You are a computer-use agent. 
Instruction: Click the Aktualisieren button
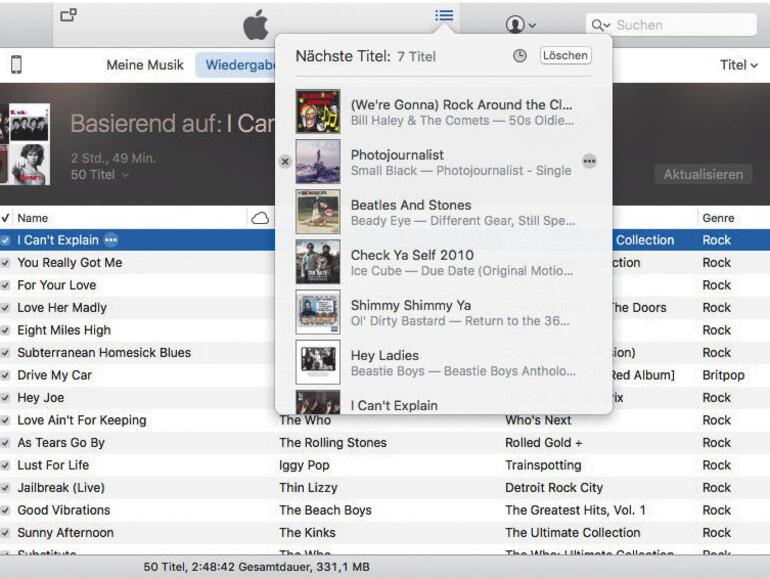pyautogui.click(x=703, y=174)
